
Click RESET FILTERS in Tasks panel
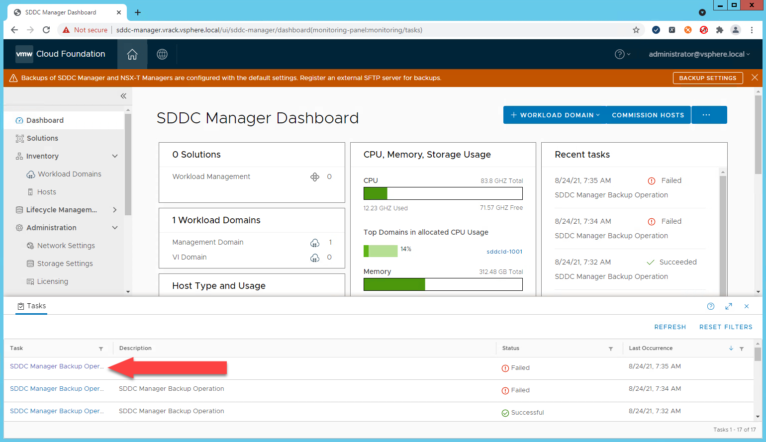pyautogui.click(x=725, y=327)
